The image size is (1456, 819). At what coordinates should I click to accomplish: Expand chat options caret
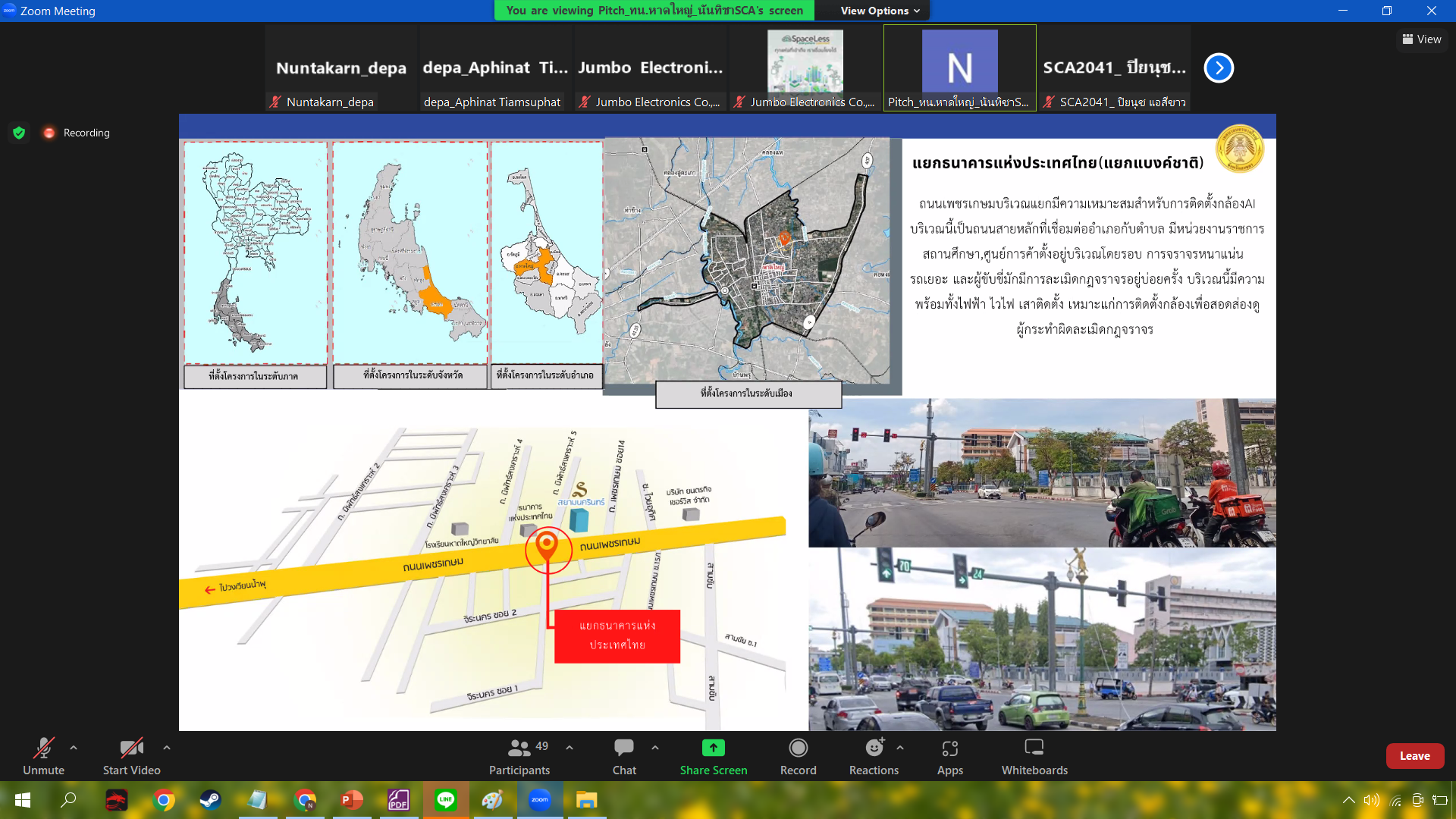pyautogui.click(x=655, y=748)
